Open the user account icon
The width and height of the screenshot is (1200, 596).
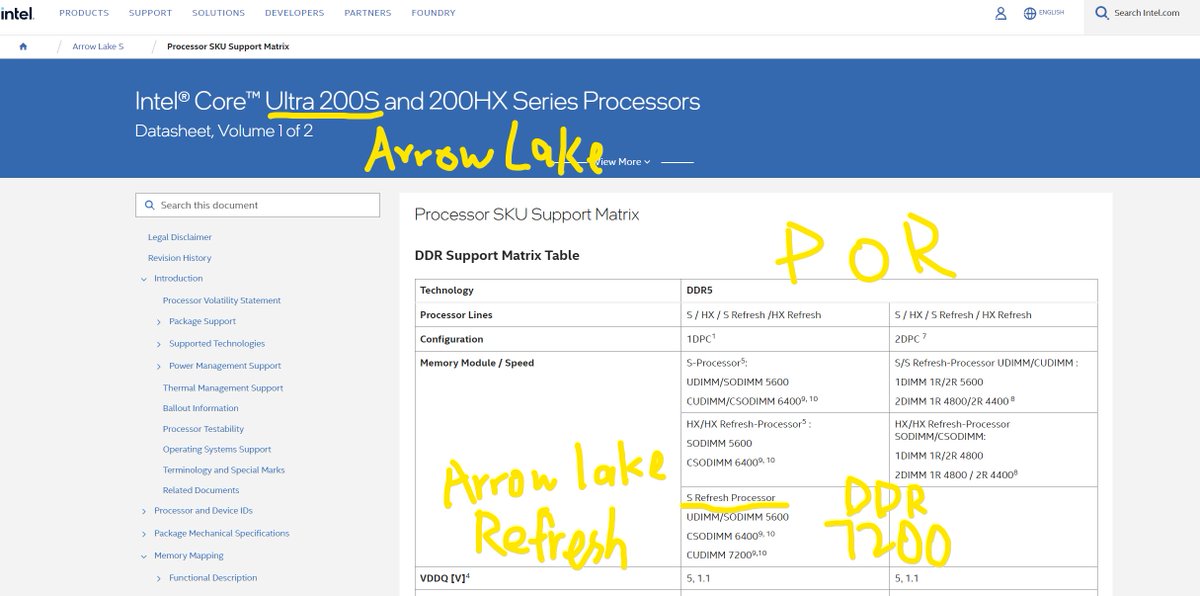coord(1000,13)
